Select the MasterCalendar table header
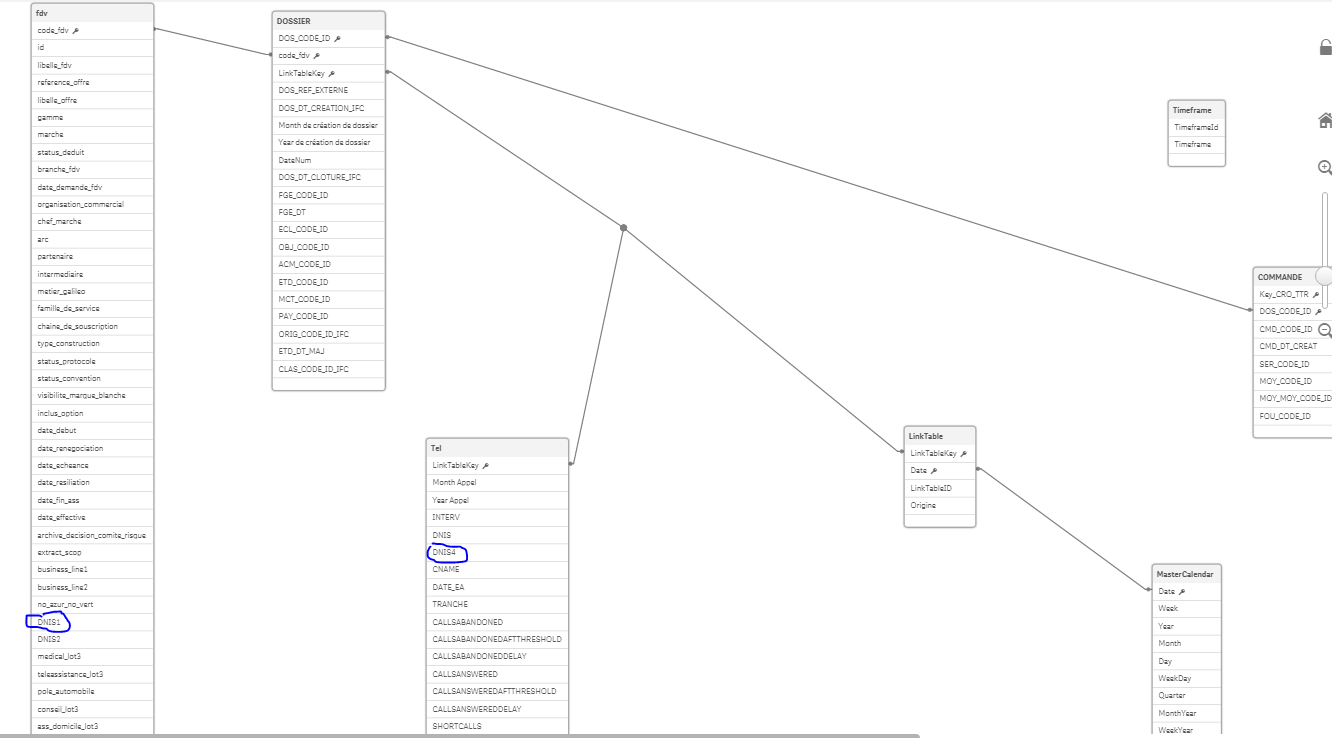Viewport: 1332px width, 738px height. point(1187,574)
